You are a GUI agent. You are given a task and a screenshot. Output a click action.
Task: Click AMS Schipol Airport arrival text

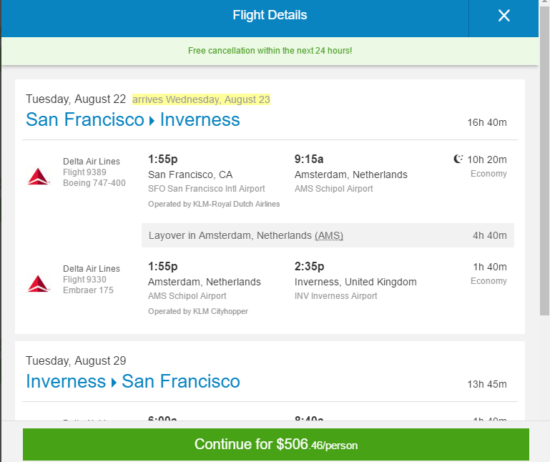[334, 189]
